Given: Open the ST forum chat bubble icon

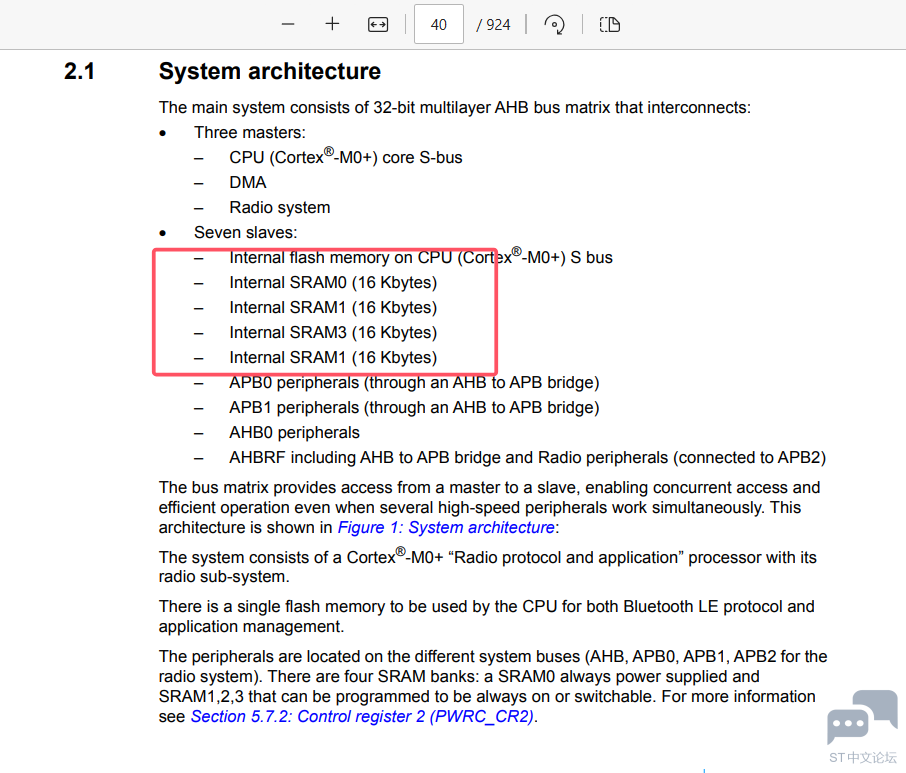Looking at the screenshot, I should tap(862, 717).
